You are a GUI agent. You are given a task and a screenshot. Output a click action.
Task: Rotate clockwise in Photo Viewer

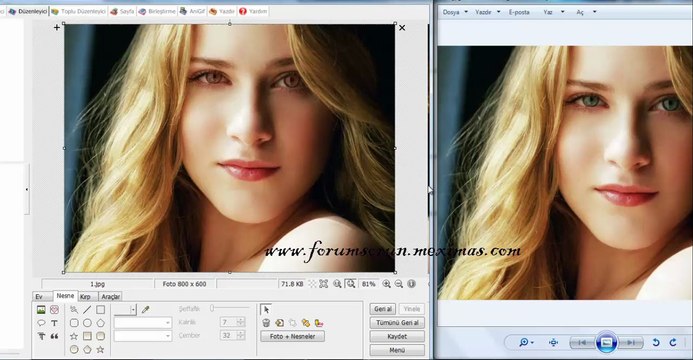point(673,342)
